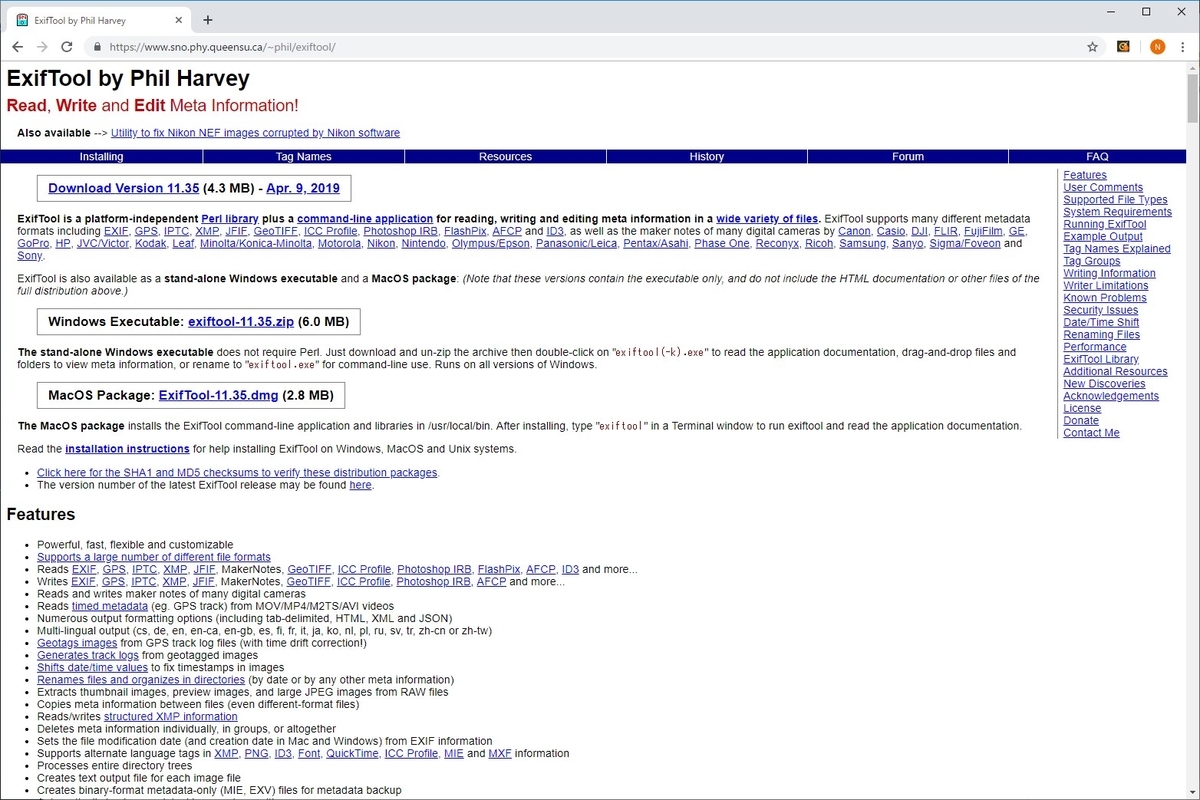Image resolution: width=1200 pixels, height=800 pixels.
Task: Follow the Perl library link
Action: click(x=230, y=219)
